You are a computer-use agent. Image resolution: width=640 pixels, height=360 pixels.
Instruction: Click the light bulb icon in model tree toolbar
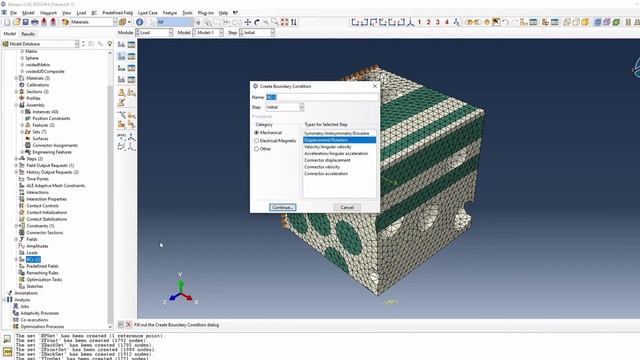pos(109,44)
